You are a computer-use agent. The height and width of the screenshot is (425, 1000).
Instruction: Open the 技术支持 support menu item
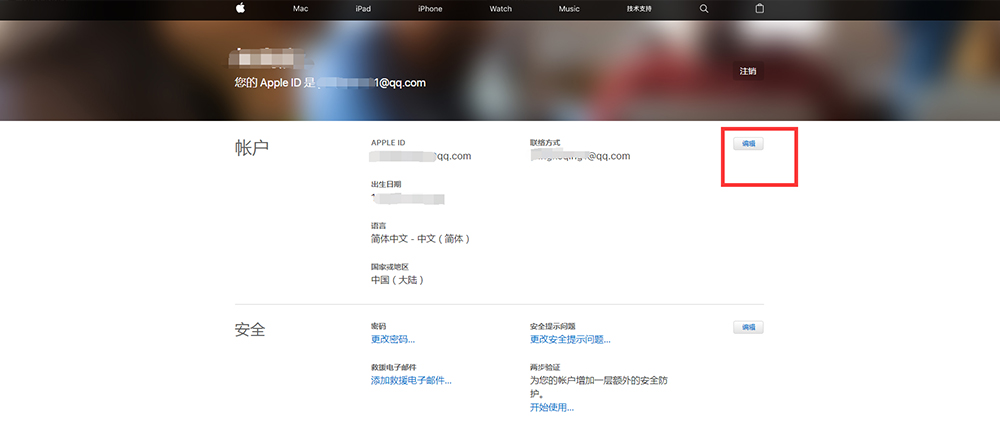[x=638, y=8]
